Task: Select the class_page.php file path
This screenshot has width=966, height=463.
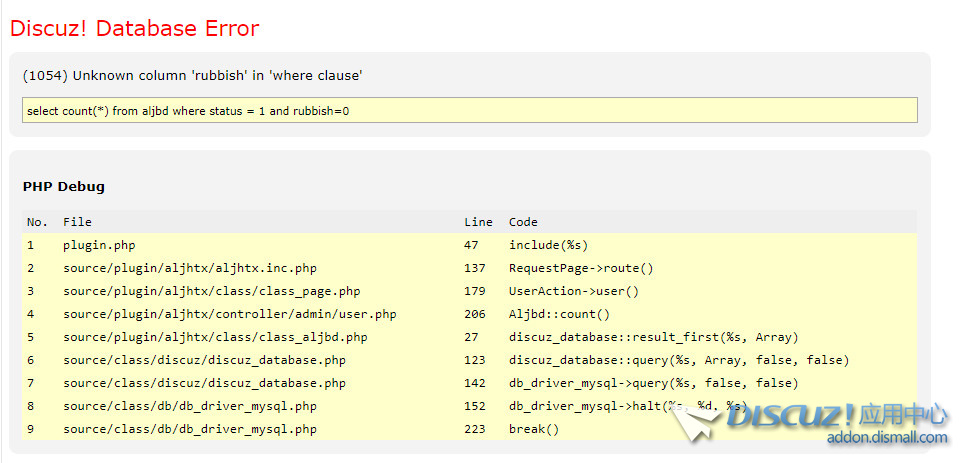Action: pos(211,291)
